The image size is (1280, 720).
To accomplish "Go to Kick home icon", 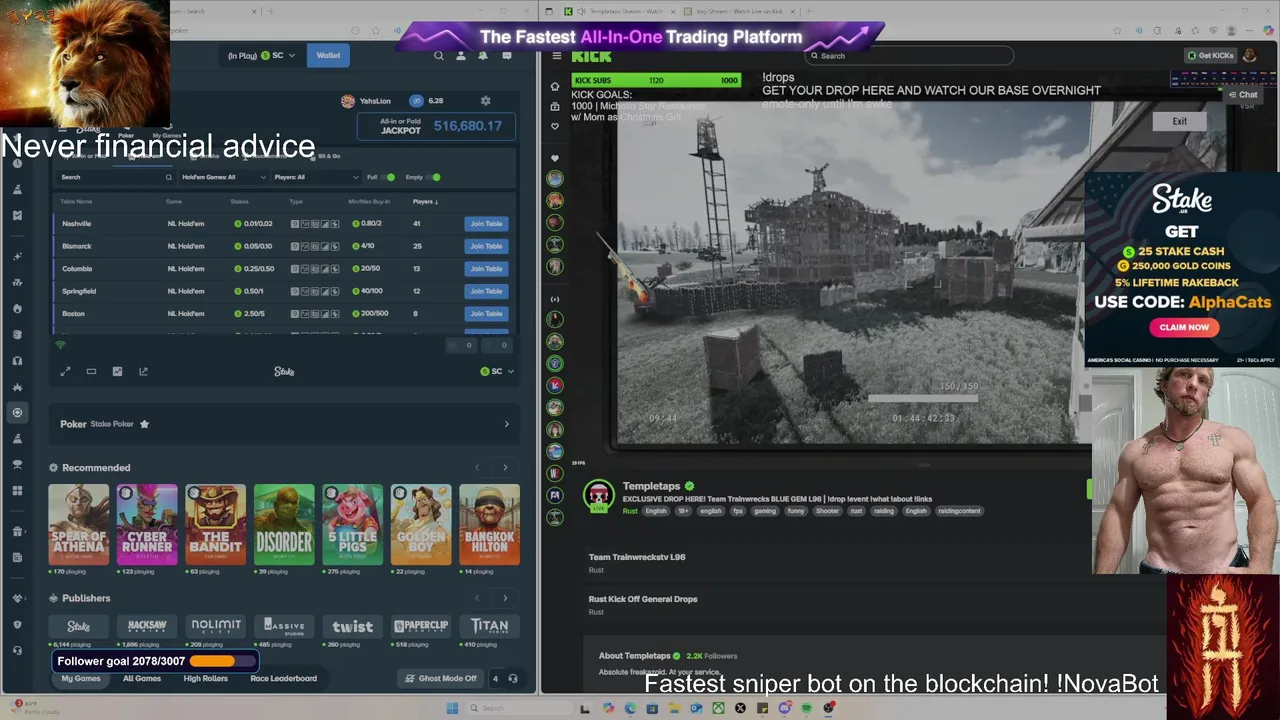I will 555,86.
